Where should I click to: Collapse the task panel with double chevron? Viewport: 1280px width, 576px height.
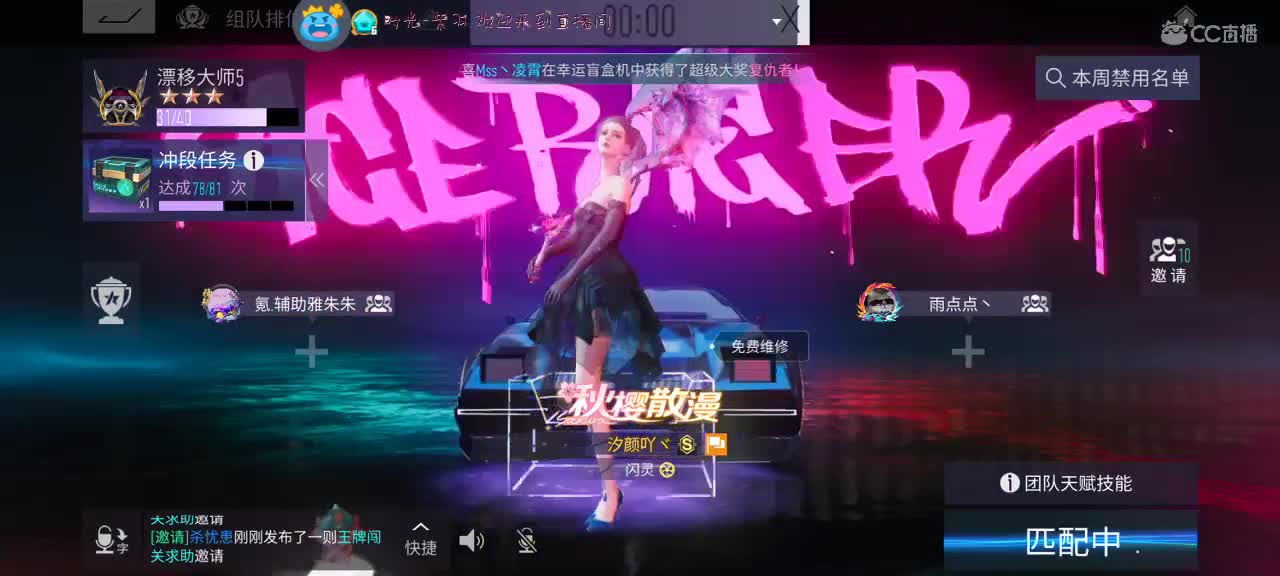pyautogui.click(x=317, y=180)
